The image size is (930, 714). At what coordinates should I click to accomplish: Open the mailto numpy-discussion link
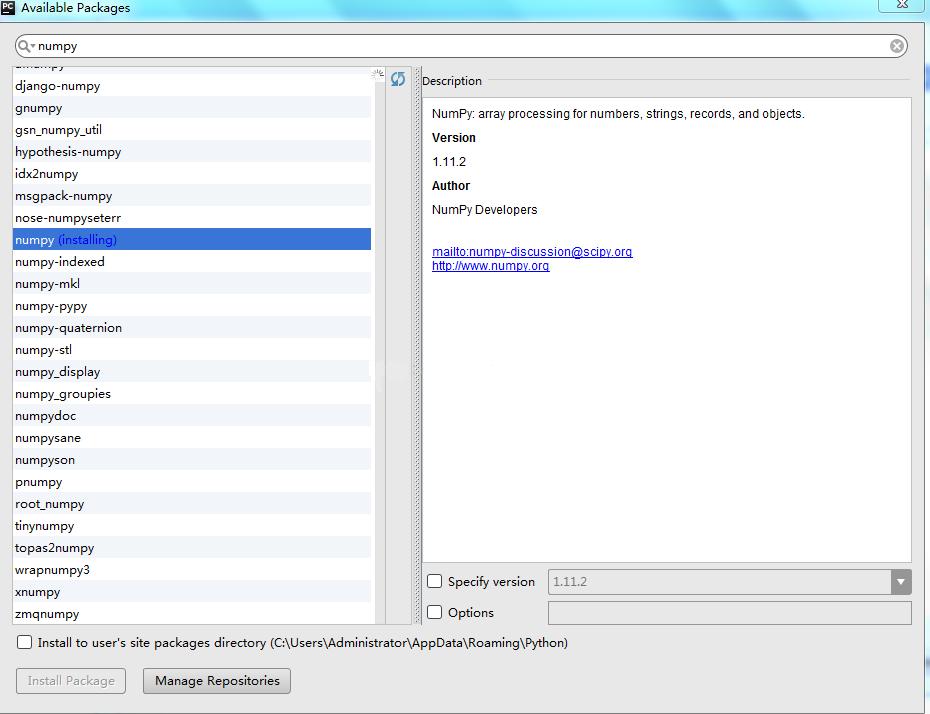coord(532,252)
